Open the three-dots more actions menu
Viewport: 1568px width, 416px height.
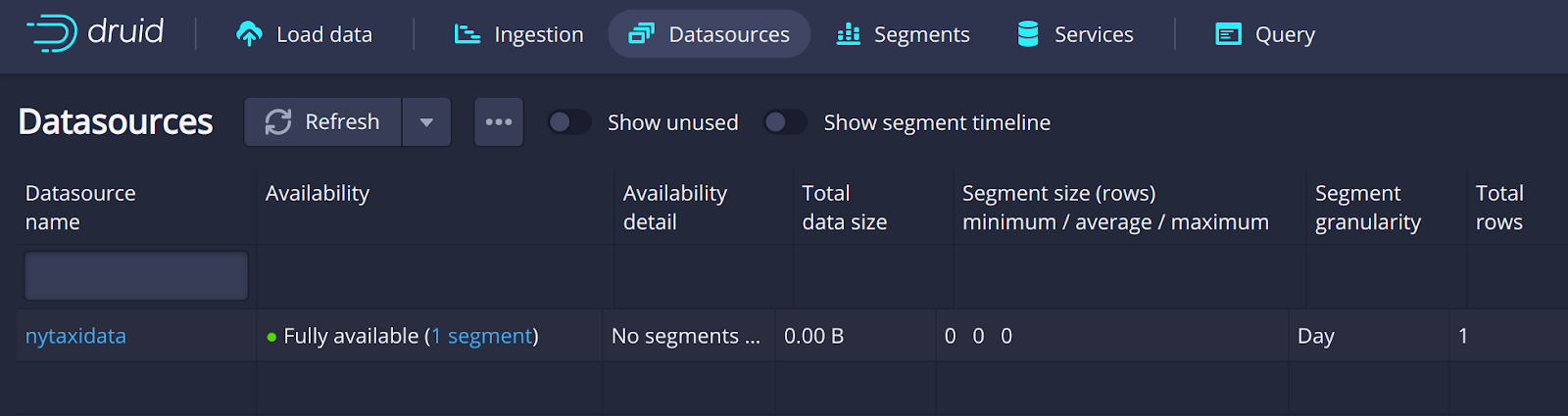[x=499, y=122]
